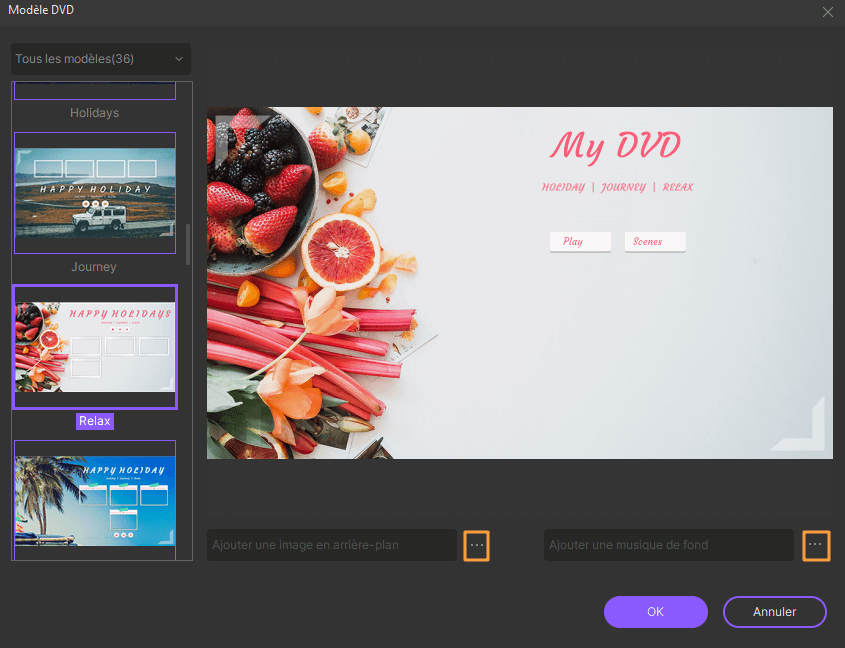Click the template list vertical scrollbar

click(187, 245)
